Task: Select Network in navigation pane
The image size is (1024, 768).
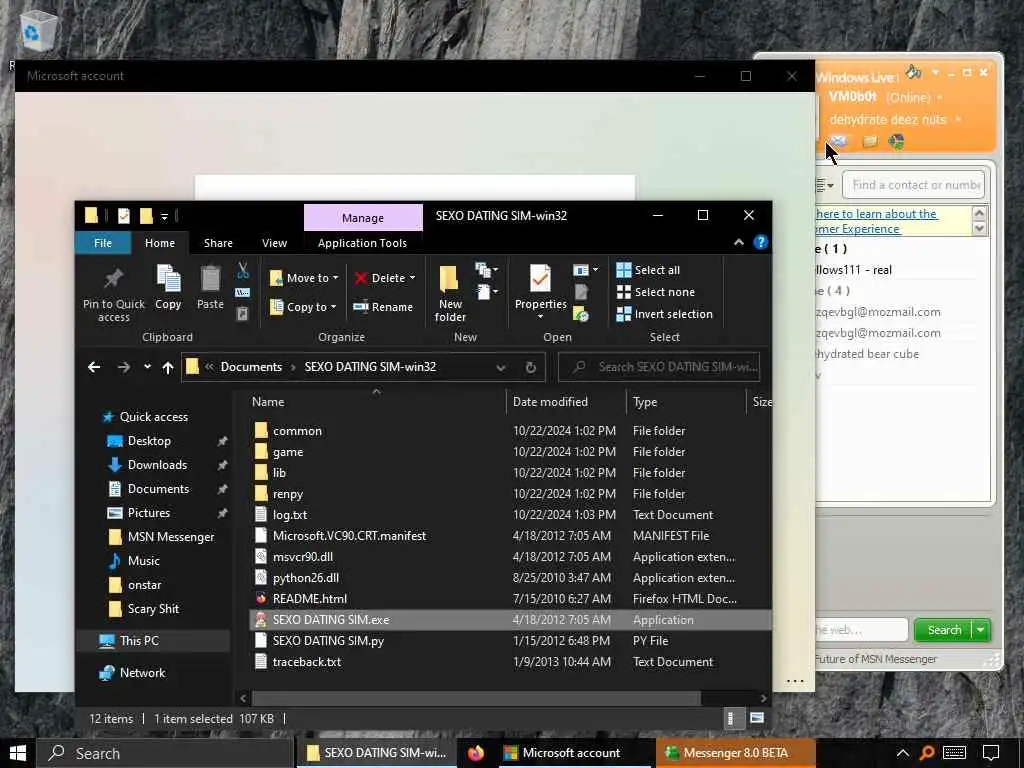Action: 142,673
